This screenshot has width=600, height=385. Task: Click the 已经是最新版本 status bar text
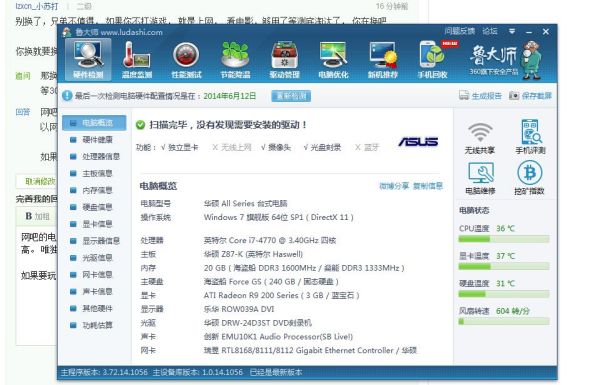point(276,372)
